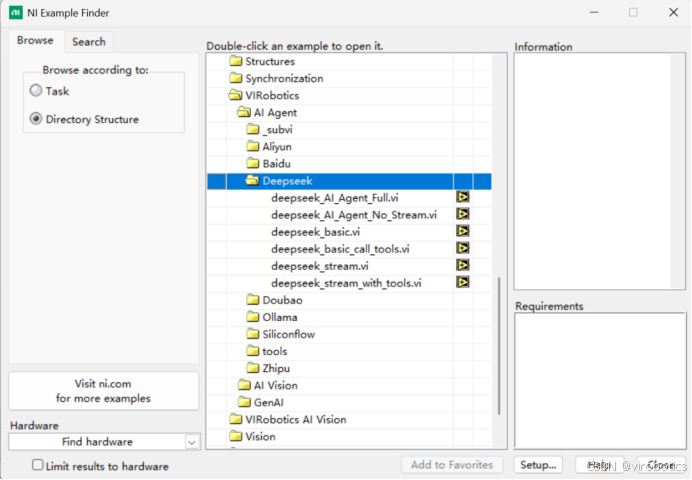Click the VIRobotics AI Vision folder icon
The image size is (692, 480).
click(x=236, y=419)
